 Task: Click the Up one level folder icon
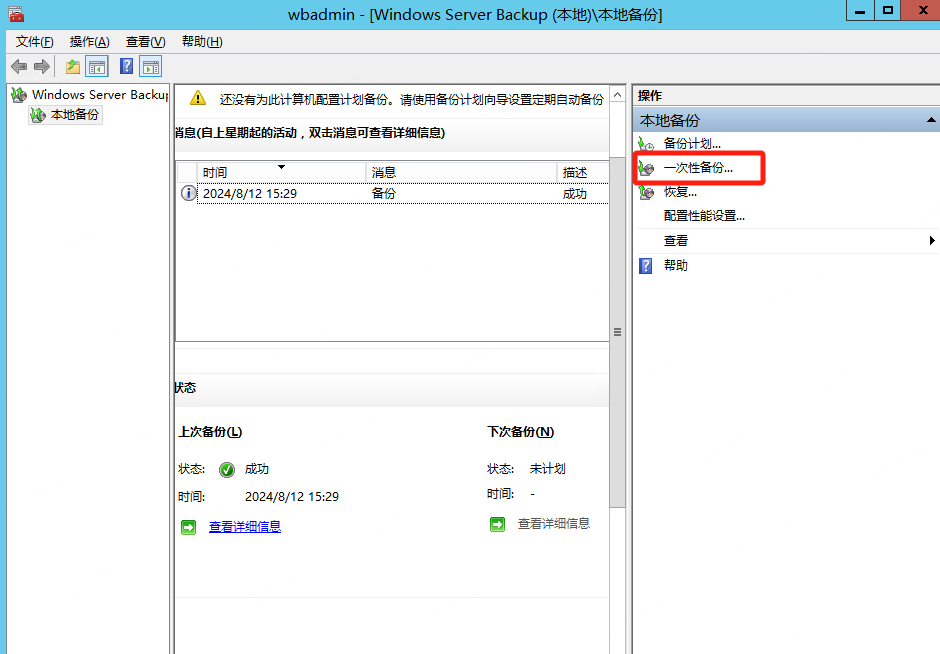point(73,67)
